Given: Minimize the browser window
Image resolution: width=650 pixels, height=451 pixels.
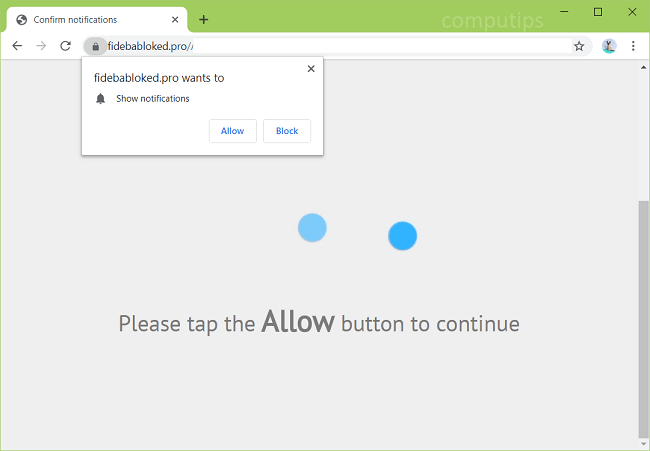Looking at the screenshot, I should 564,12.
